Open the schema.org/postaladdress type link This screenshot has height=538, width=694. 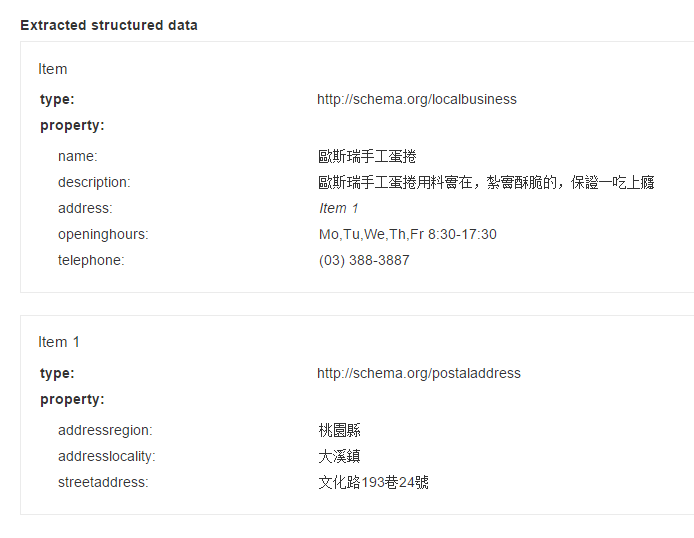tap(418, 373)
